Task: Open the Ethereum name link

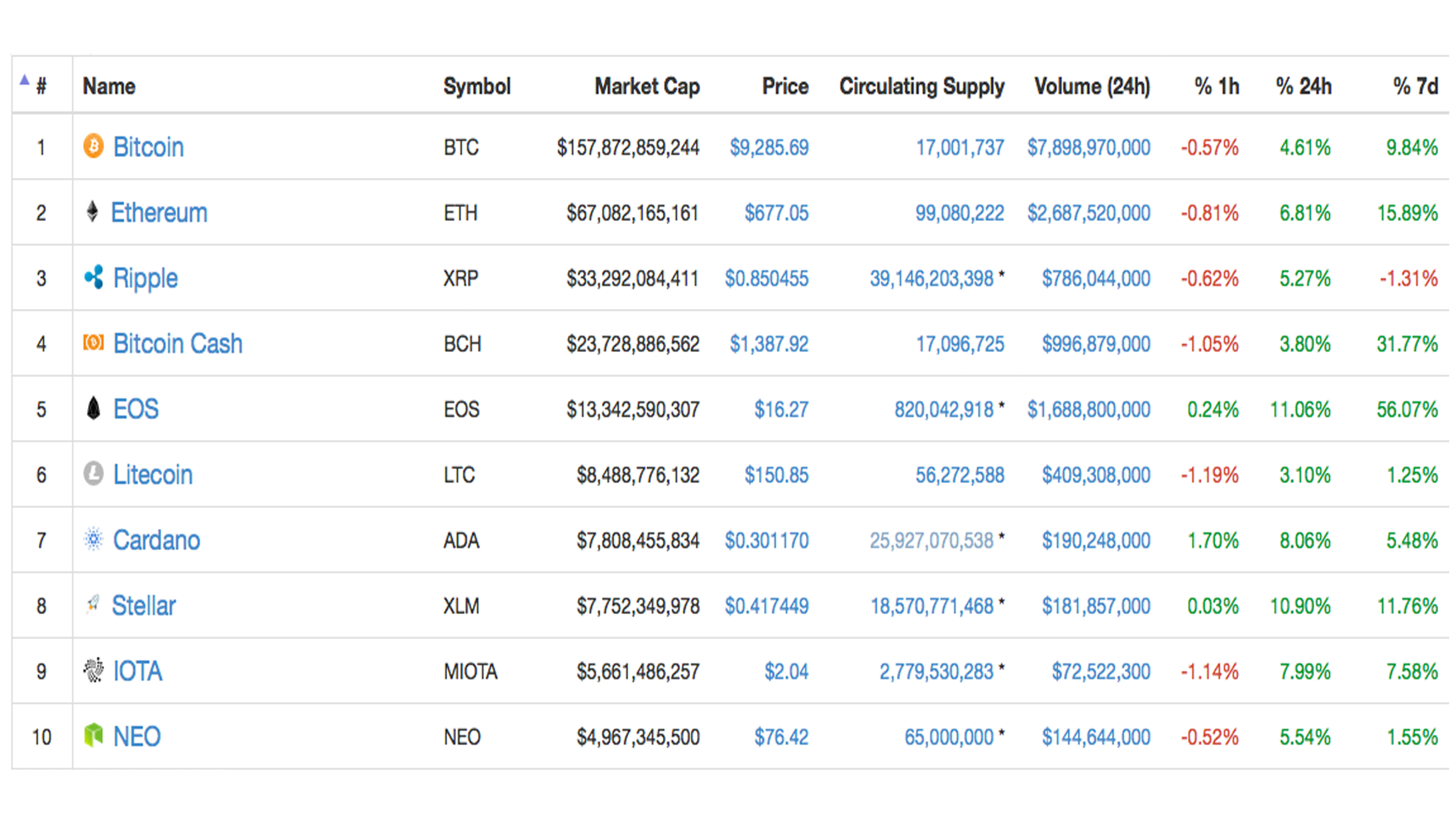Action: 159,213
